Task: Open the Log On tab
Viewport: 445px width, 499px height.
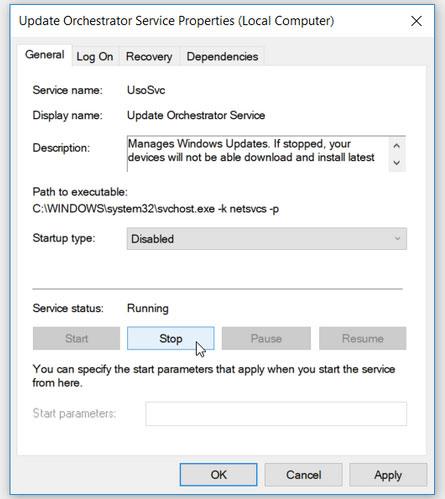Action: (95, 57)
